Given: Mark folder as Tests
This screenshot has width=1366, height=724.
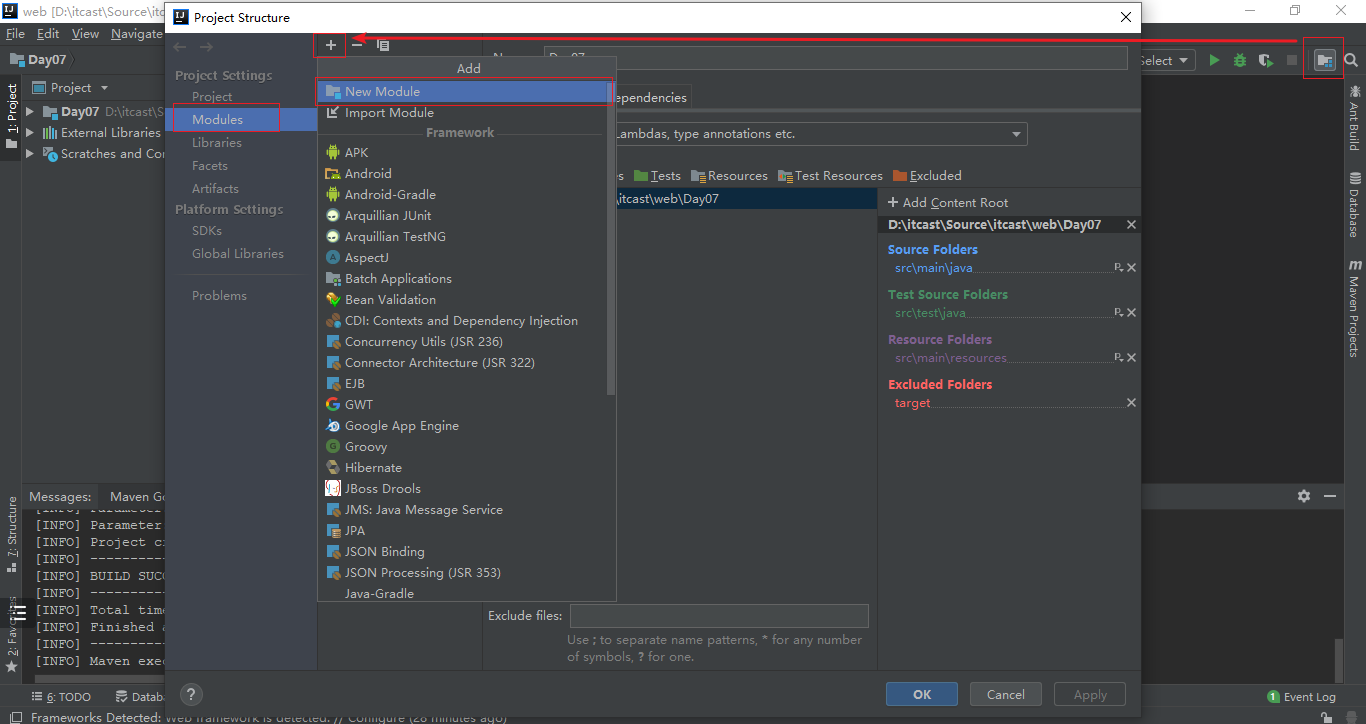Looking at the screenshot, I should pyautogui.click(x=657, y=176).
